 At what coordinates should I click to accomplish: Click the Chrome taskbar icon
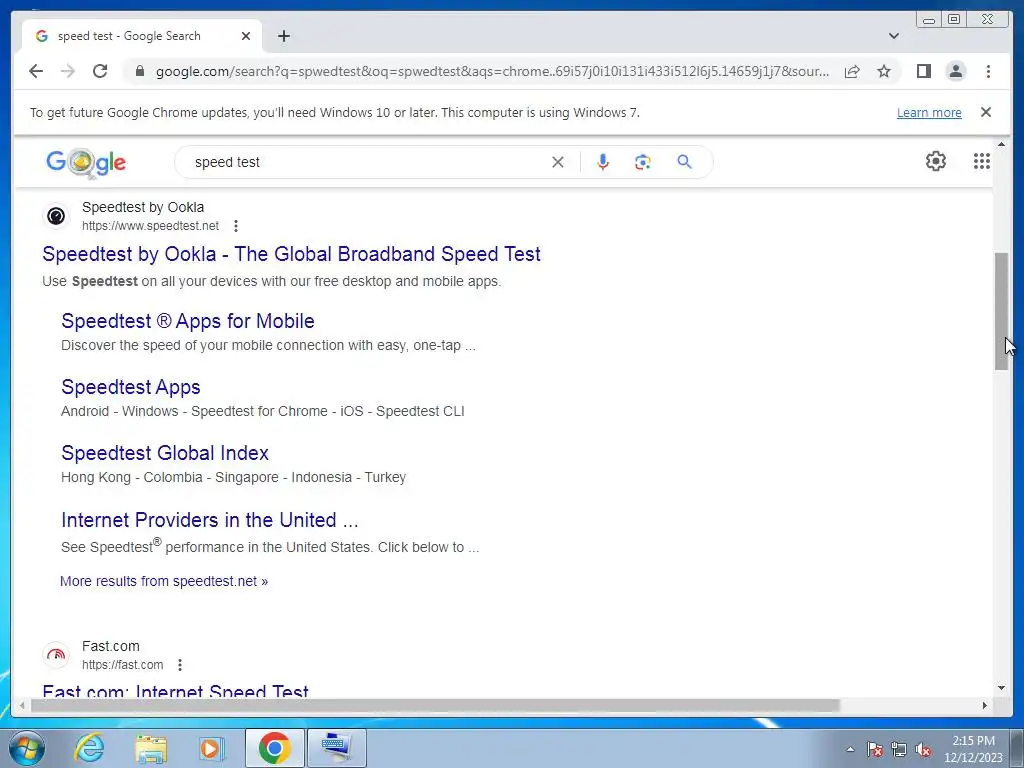pyautogui.click(x=274, y=748)
